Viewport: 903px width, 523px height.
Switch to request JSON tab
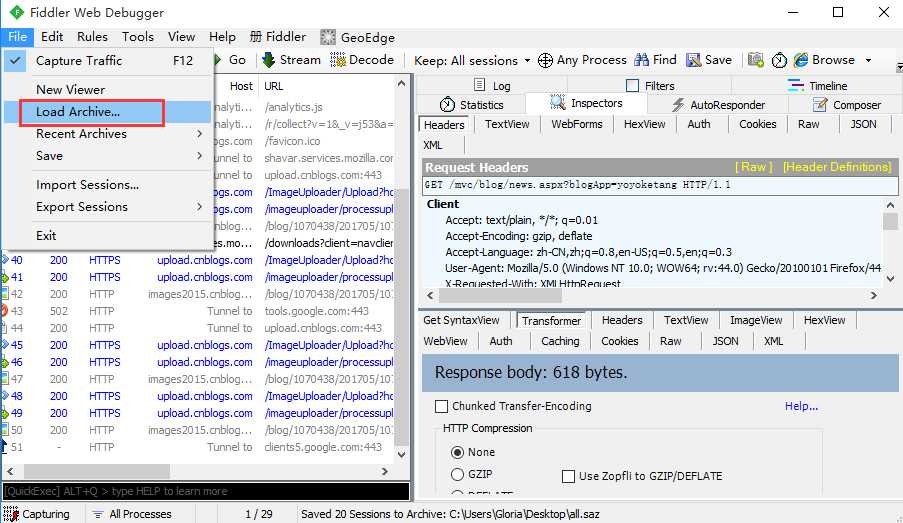point(863,124)
